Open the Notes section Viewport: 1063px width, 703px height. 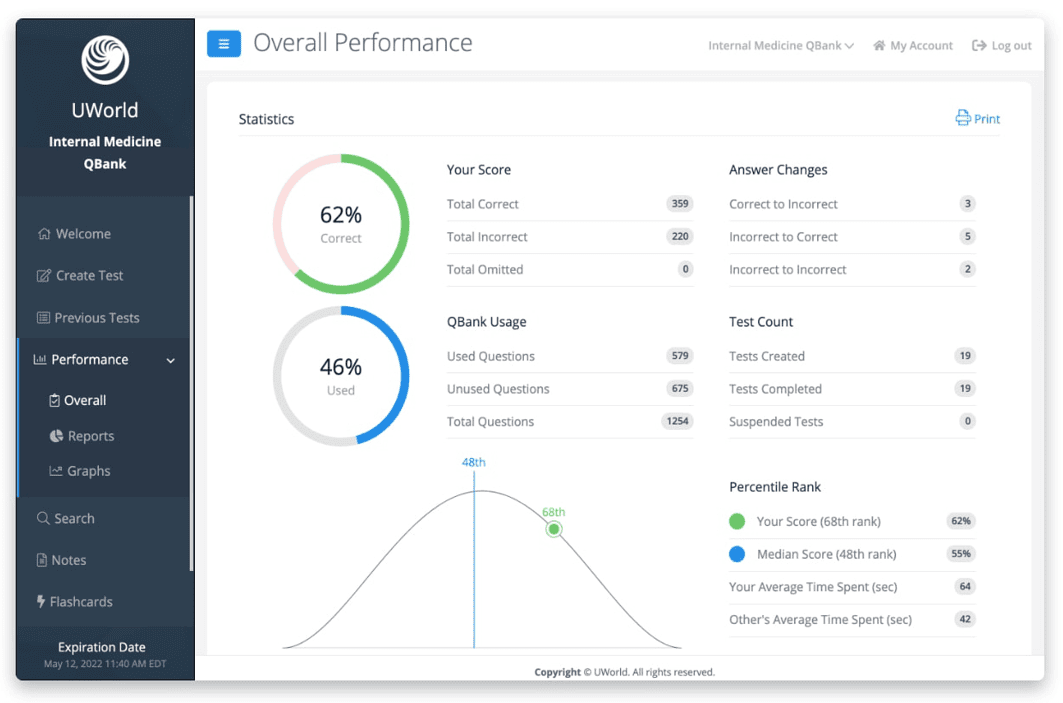click(x=61, y=560)
